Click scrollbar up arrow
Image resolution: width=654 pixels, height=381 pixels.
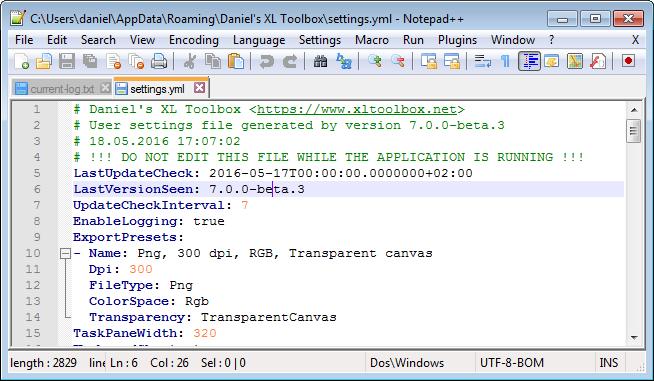634,110
